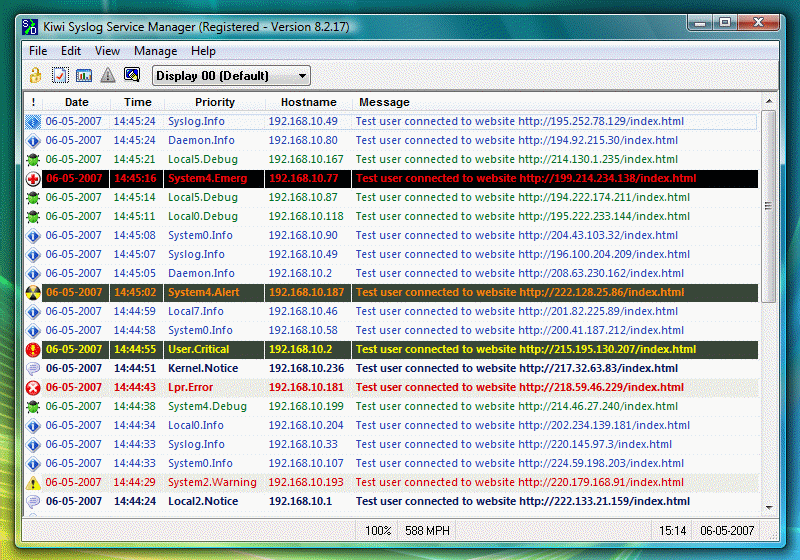Viewport: 800px width, 560px height.
Task: Click the bug icon on Local0.Debug row
Action: click(33, 217)
